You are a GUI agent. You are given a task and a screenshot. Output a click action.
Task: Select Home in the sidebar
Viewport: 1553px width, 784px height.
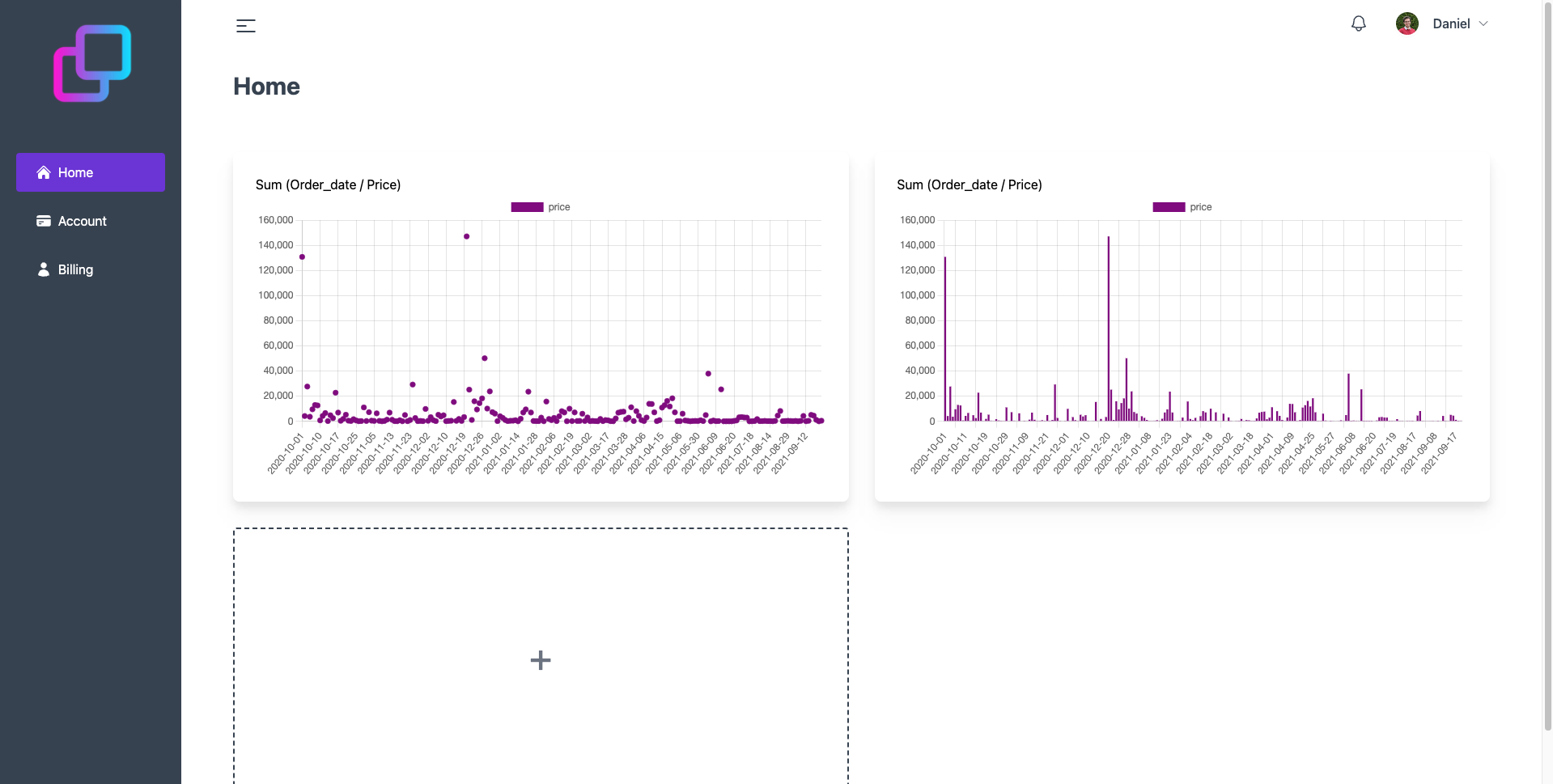[75, 172]
